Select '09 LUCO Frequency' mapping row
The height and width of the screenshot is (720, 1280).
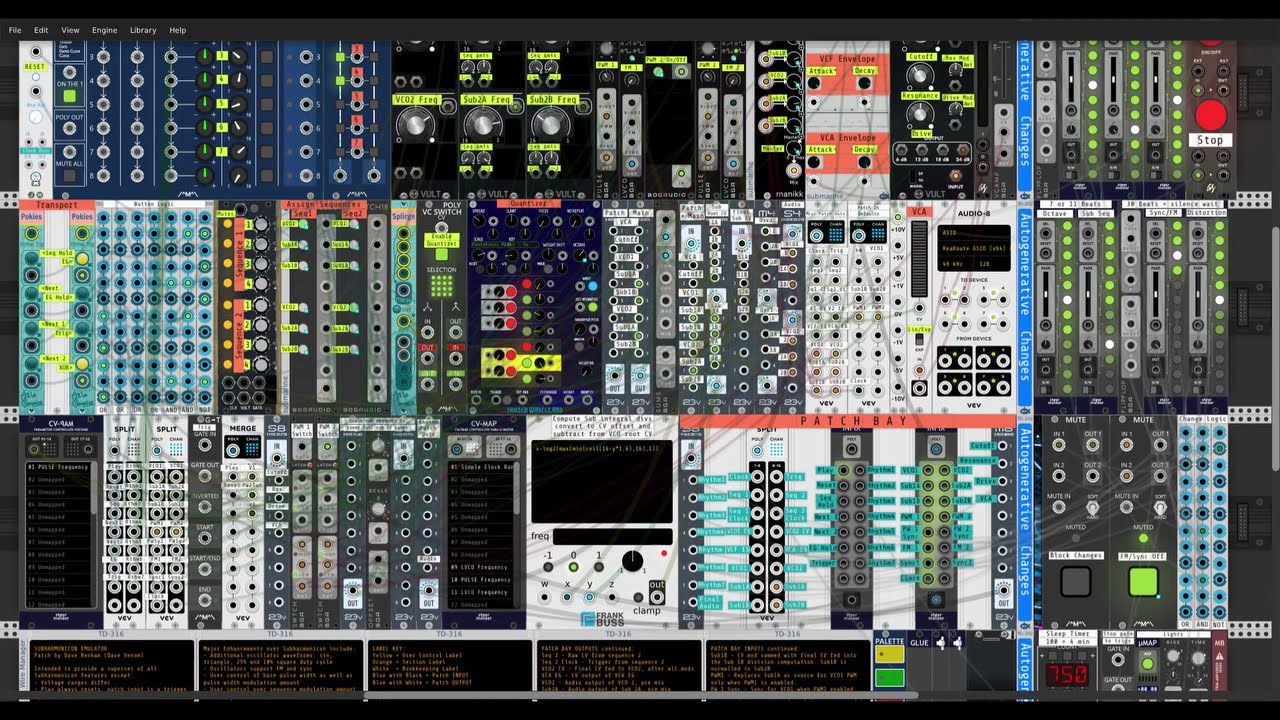click(x=482, y=567)
